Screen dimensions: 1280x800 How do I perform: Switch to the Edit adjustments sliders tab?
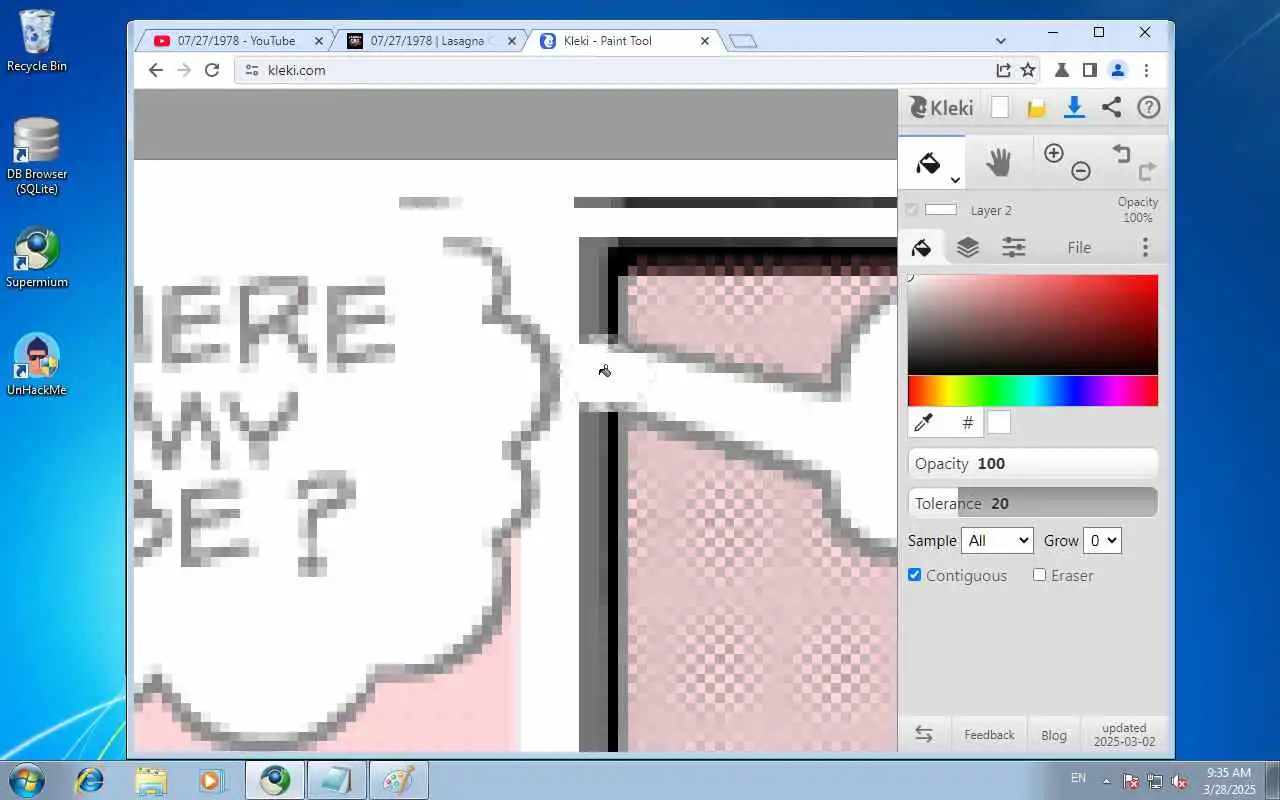click(x=1014, y=247)
